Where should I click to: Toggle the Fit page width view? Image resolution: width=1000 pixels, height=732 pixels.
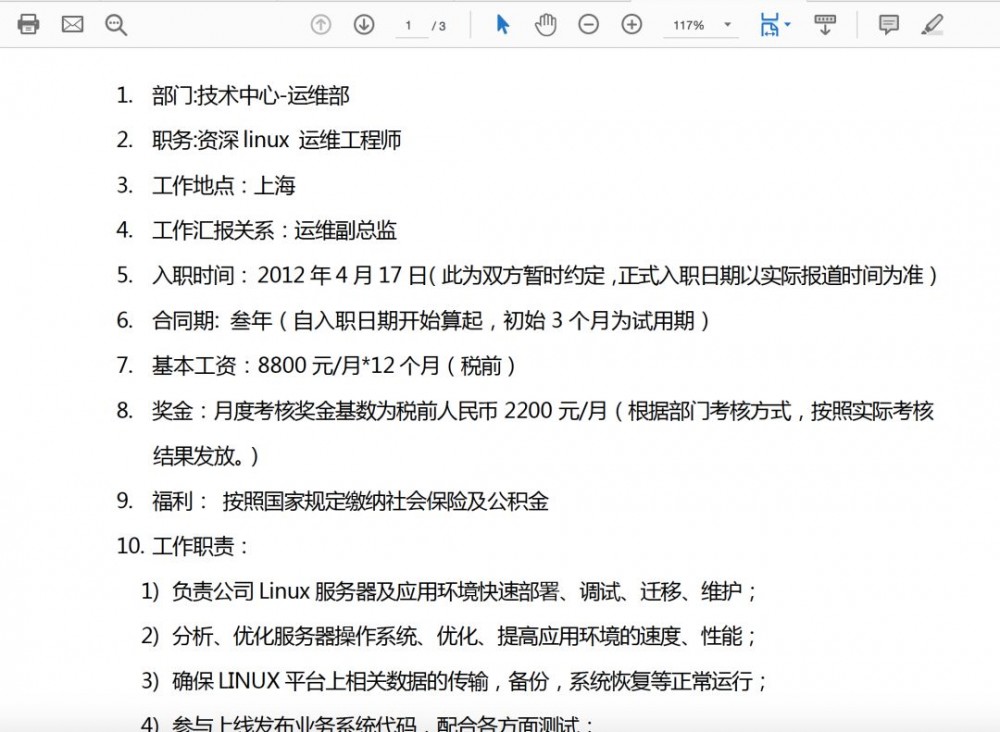tap(768, 25)
